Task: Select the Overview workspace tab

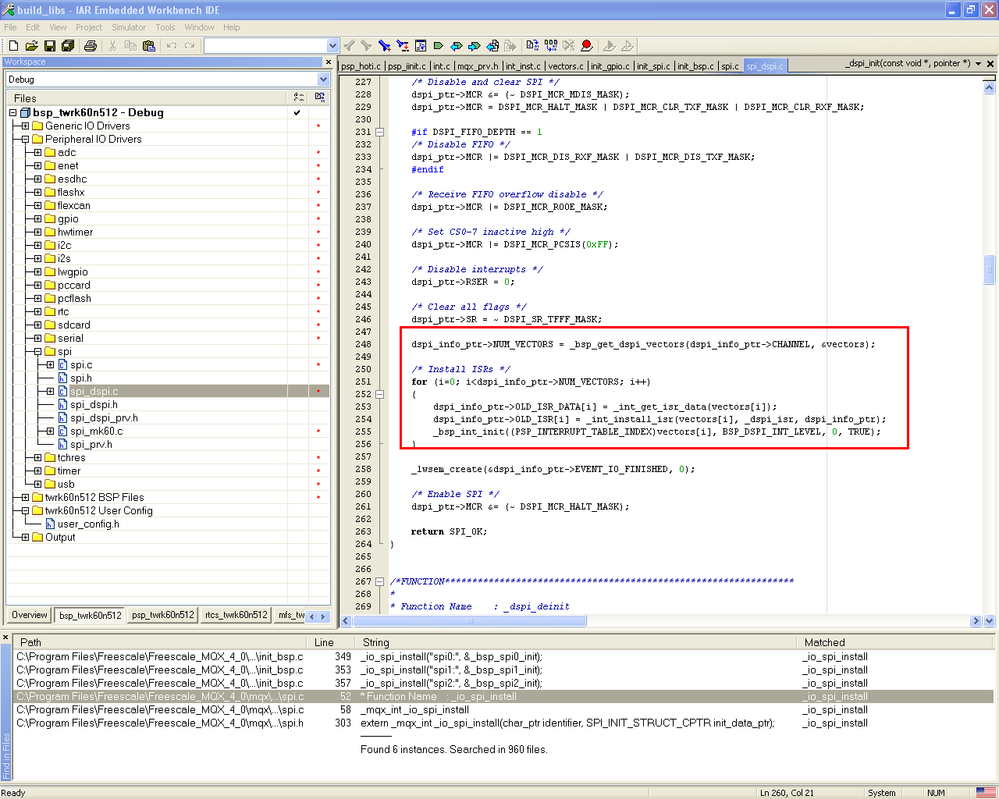Action: [29, 615]
